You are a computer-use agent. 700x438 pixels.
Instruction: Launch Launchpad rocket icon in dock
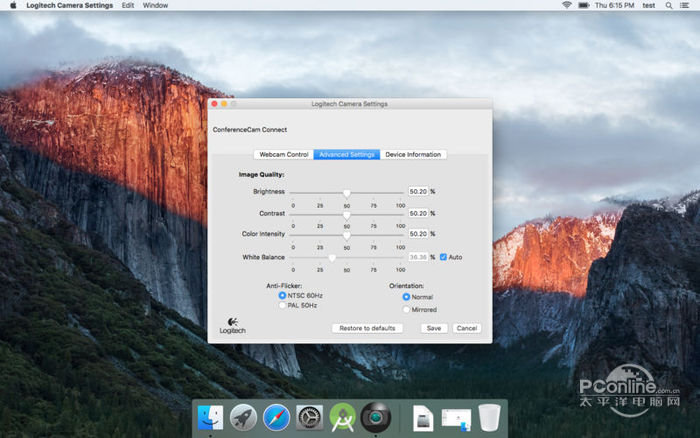tap(244, 417)
